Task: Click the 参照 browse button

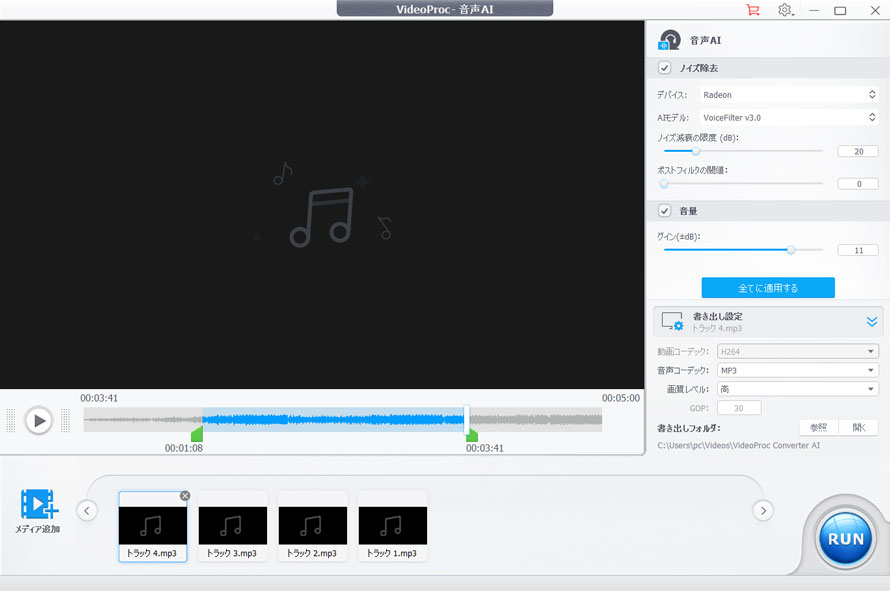Action: 818,427
